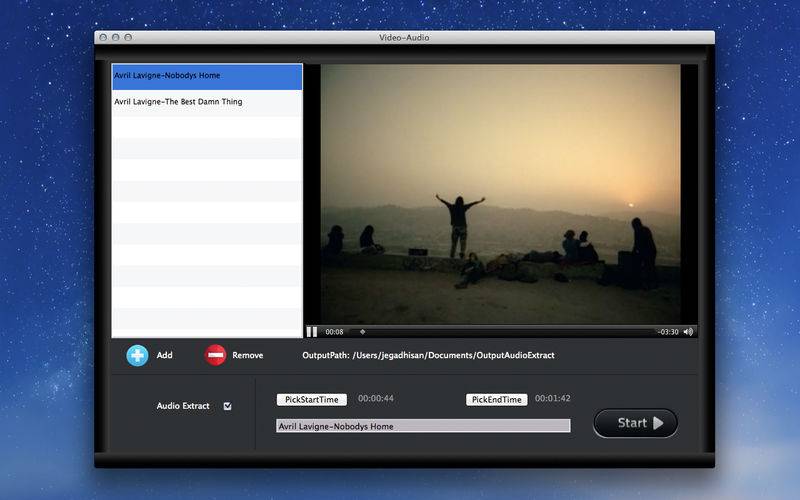The image size is (800, 500).
Task: Click the OutputPath text
Action: click(x=428, y=355)
